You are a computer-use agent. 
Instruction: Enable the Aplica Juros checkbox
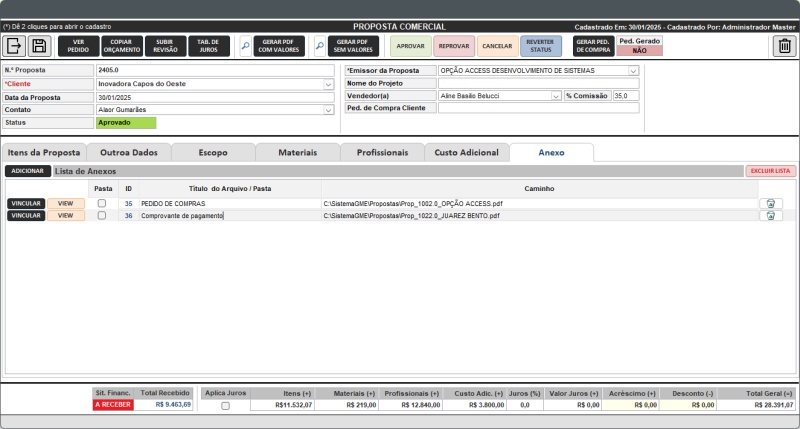pos(225,405)
